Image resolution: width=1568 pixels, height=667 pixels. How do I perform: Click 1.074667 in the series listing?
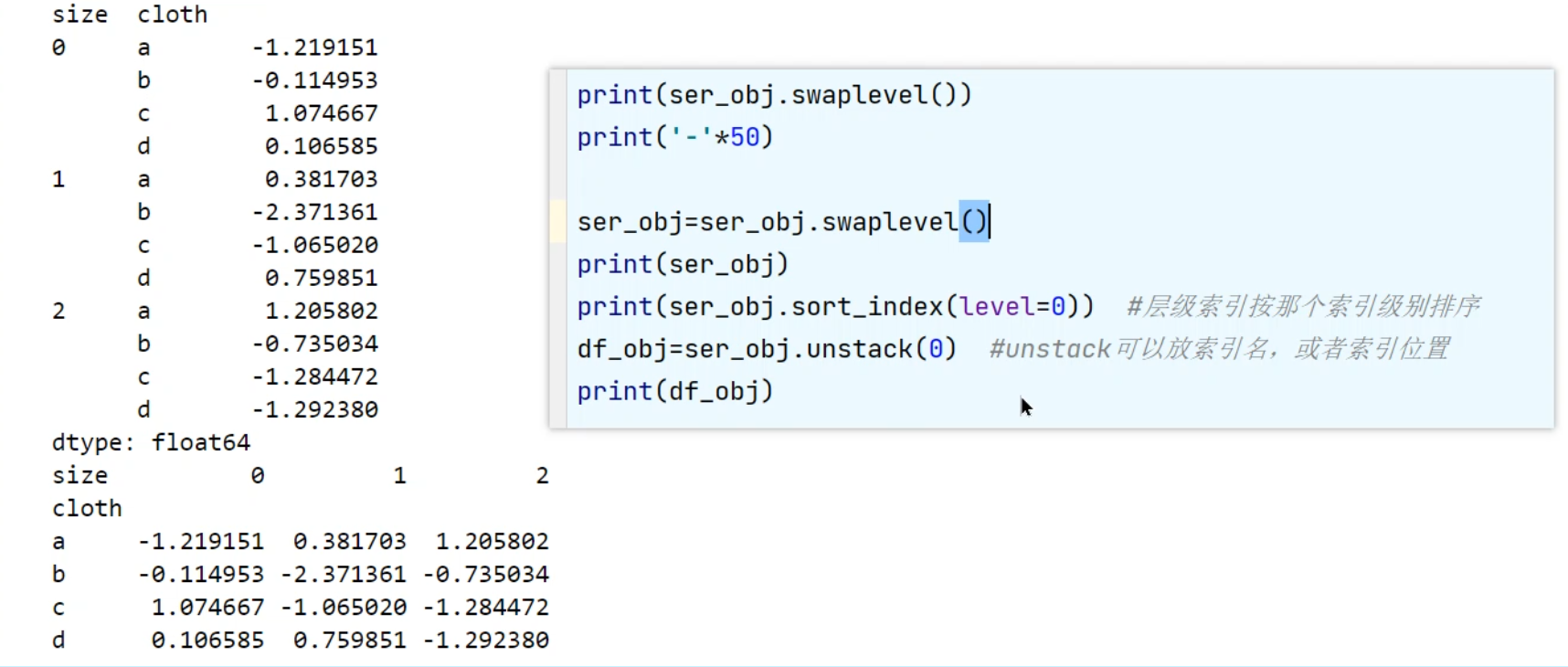[x=321, y=113]
